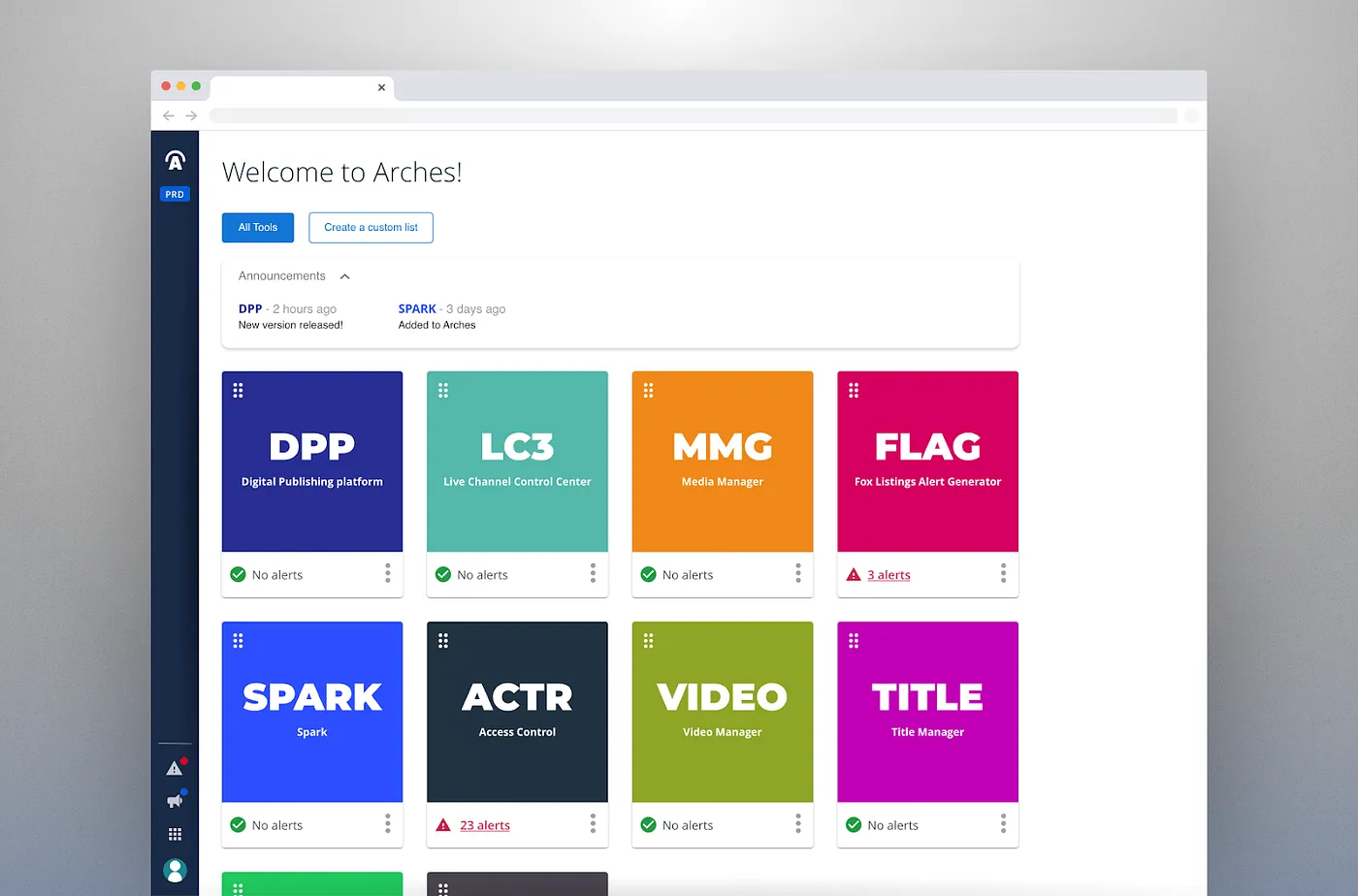This screenshot has height=896, width=1358.
Task: Open the FLAG Fox Listings Alert Generator tile
Action: coord(927,462)
